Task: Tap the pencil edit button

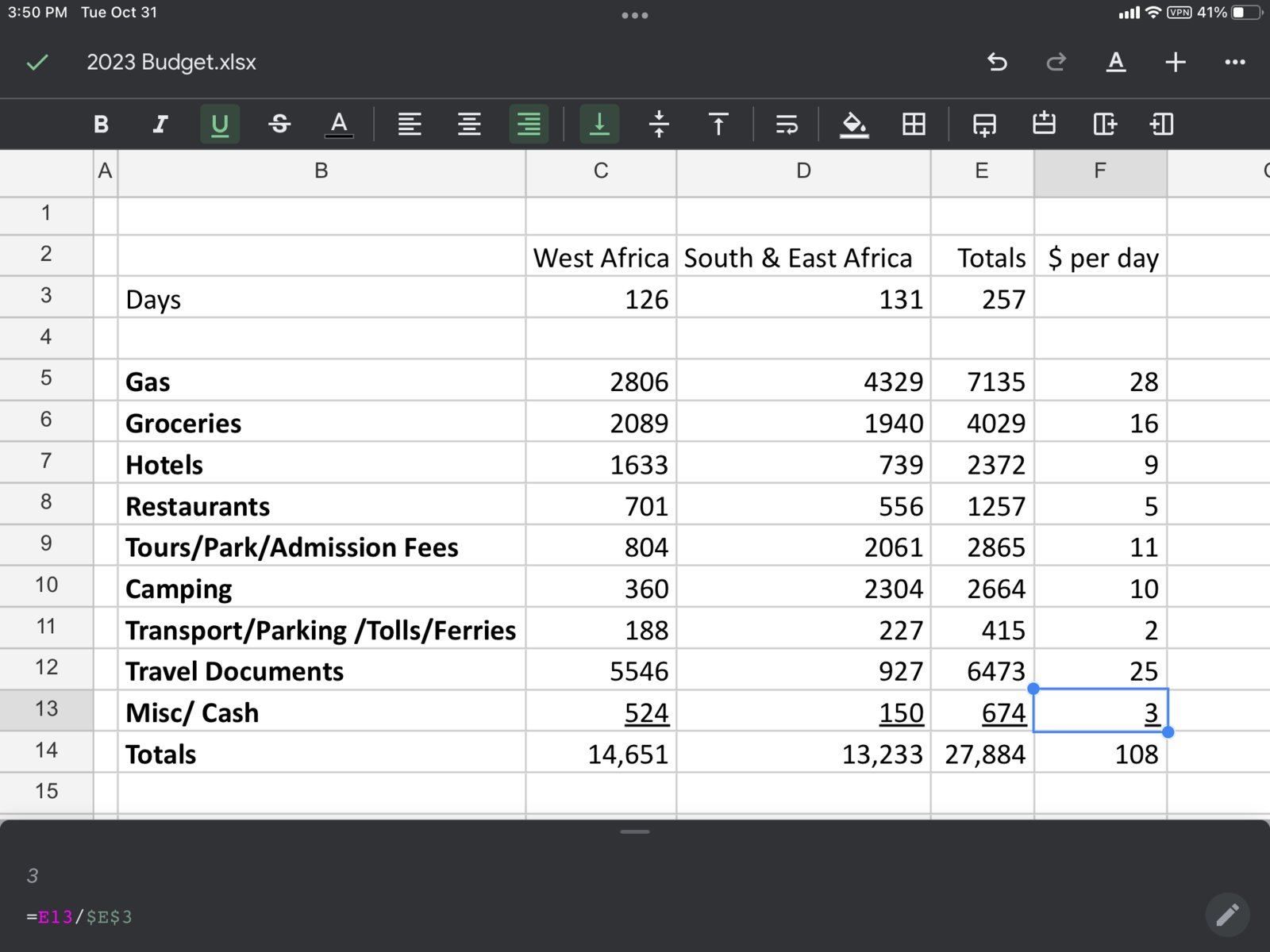Action: pyautogui.click(x=1227, y=915)
